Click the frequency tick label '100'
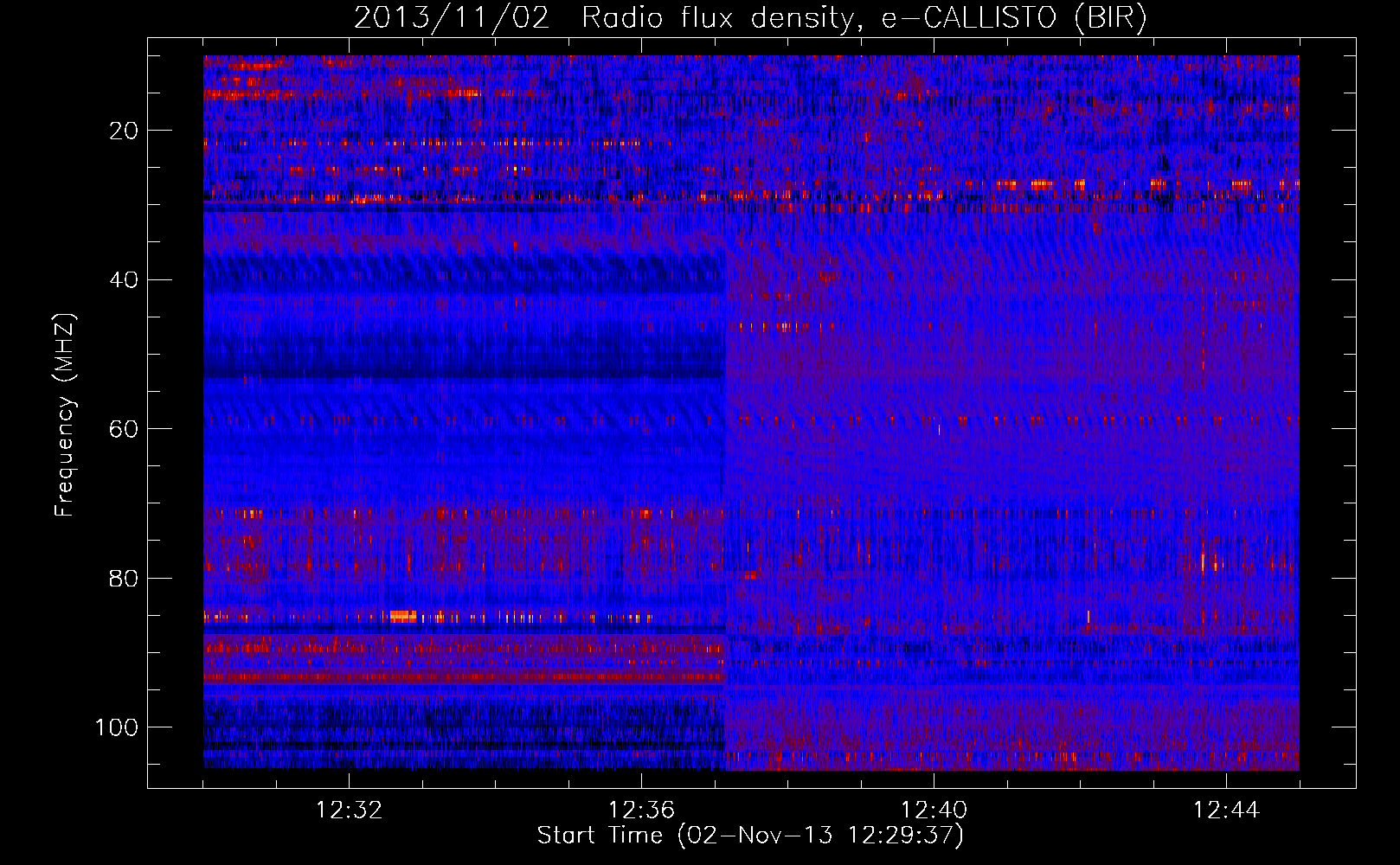The height and width of the screenshot is (865, 1400). 117,727
